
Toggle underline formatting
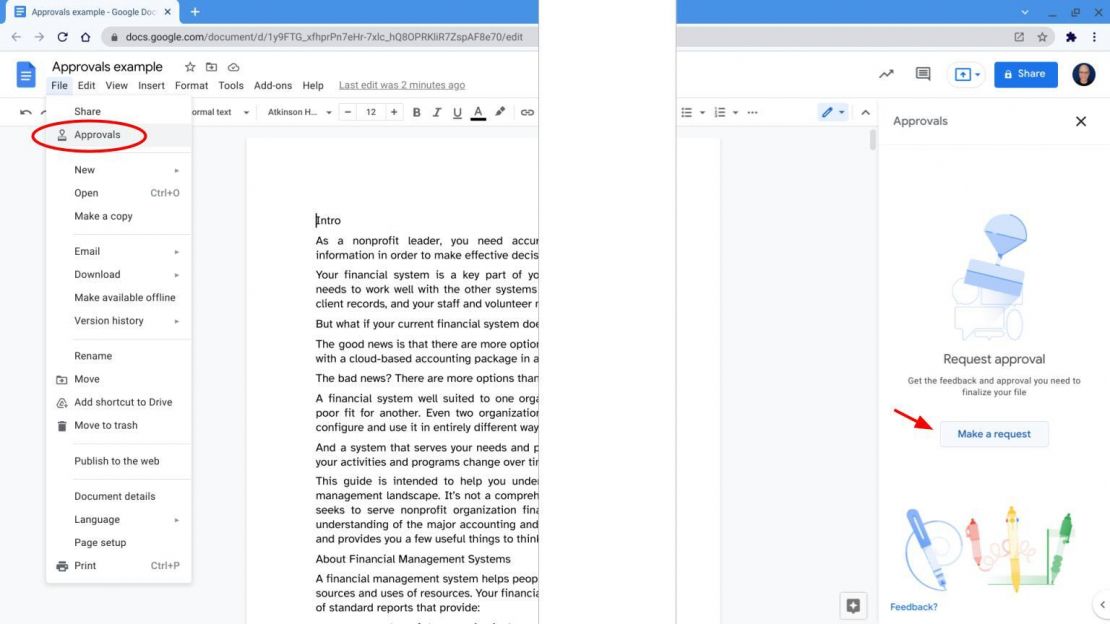coord(457,112)
